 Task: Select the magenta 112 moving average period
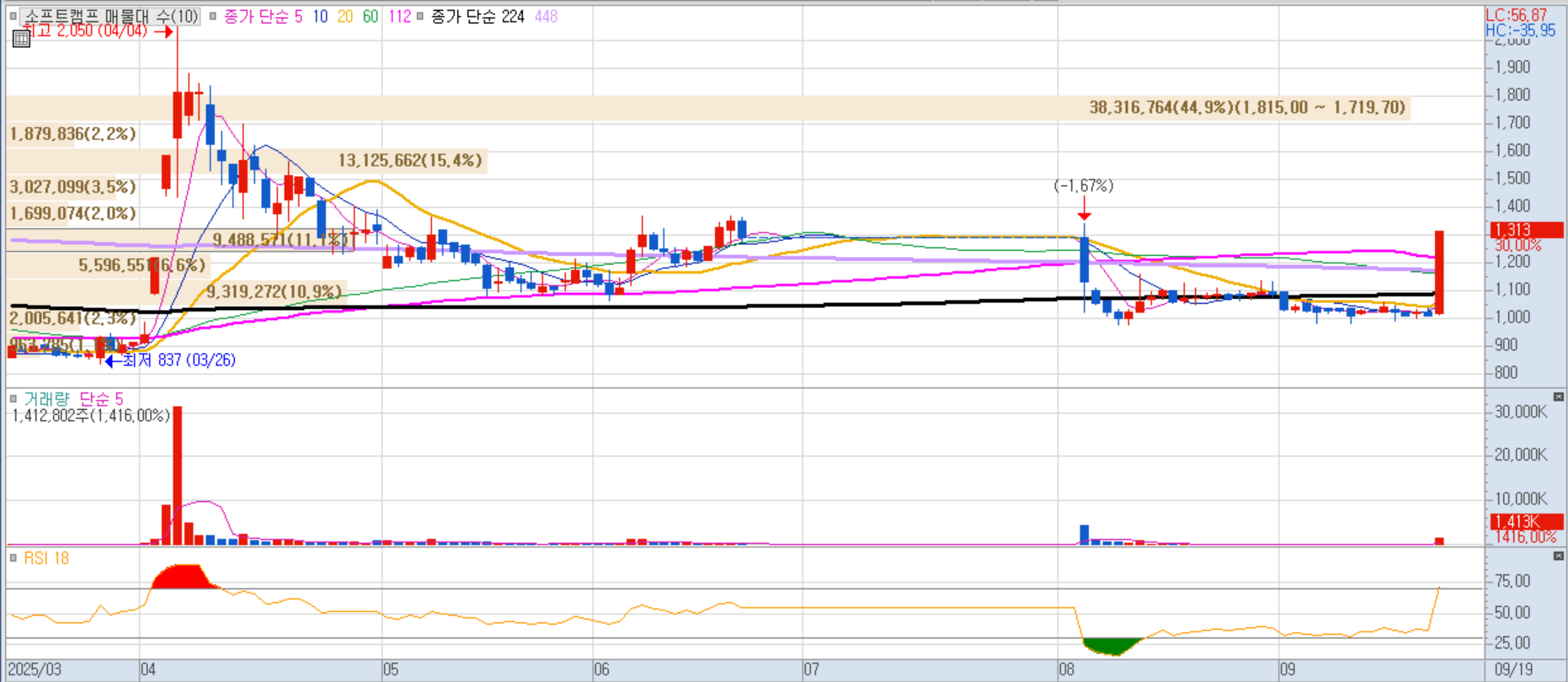click(x=399, y=16)
